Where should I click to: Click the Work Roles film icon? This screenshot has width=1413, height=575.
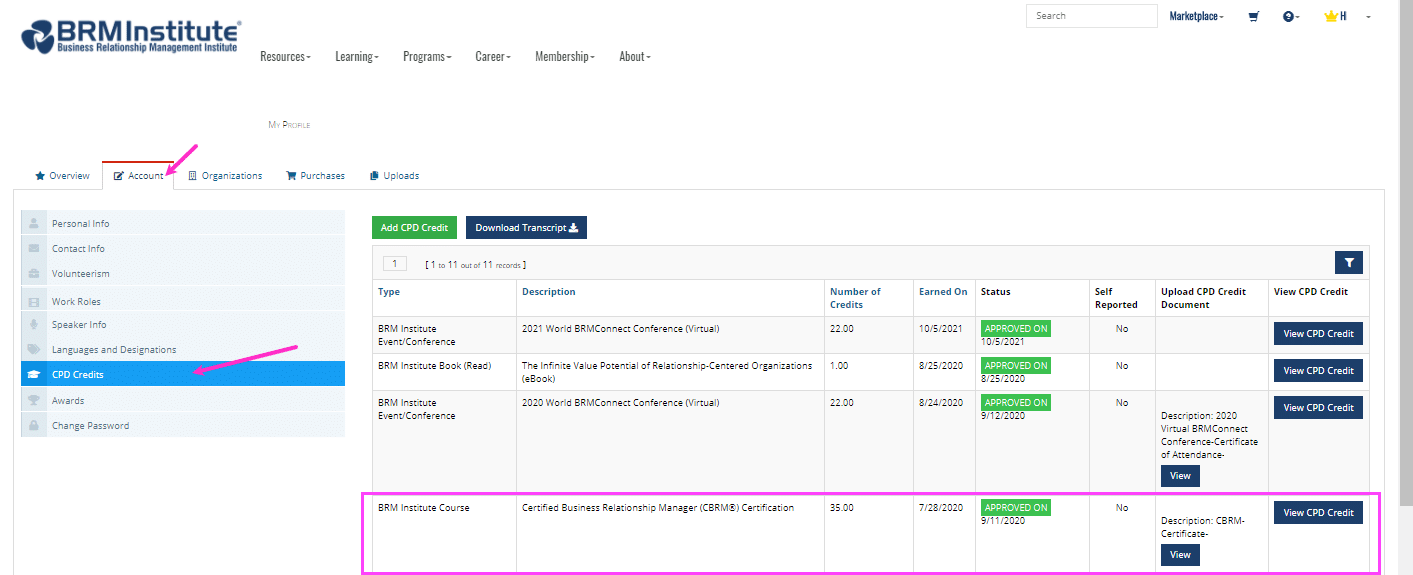pos(34,301)
